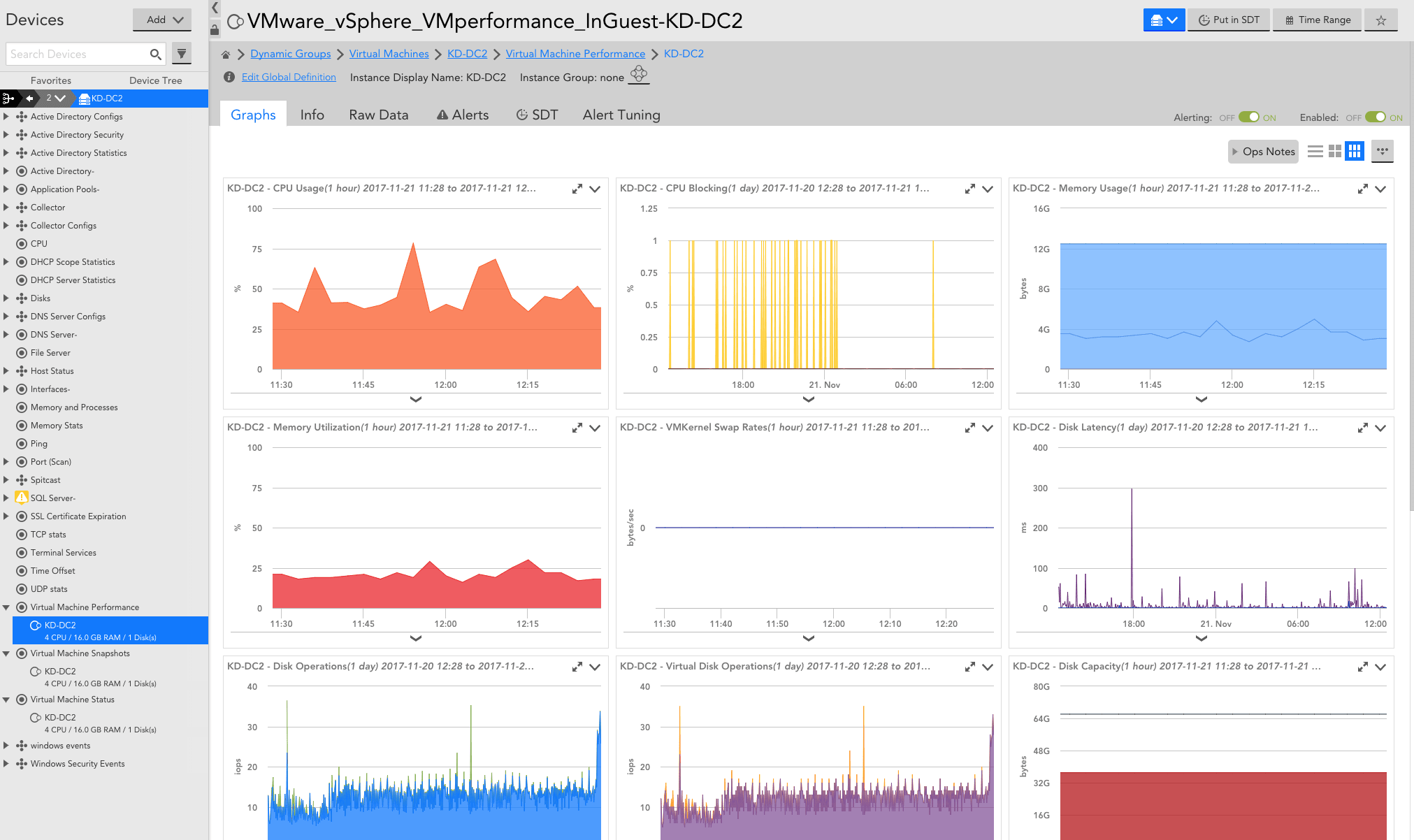Select the Memory Stats datasource
The width and height of the screenshot is (1414, 840).
tap(57, 426)
